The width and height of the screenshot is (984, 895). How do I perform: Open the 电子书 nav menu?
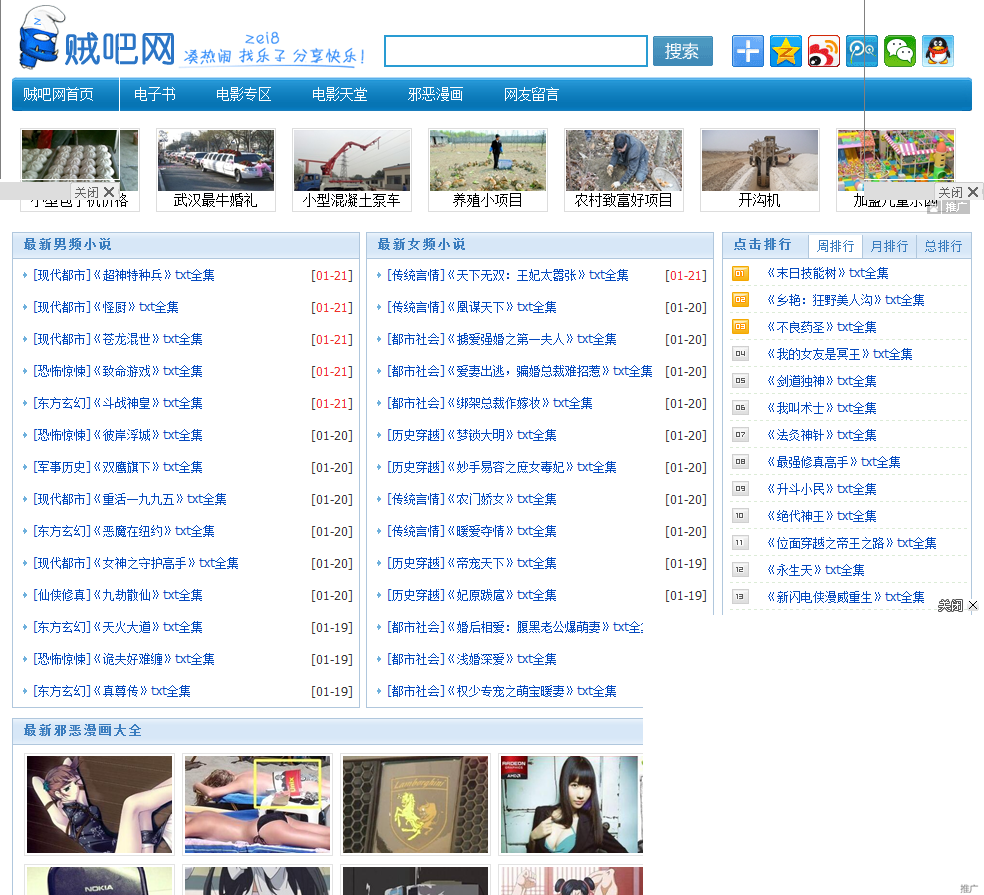point(154,95)
